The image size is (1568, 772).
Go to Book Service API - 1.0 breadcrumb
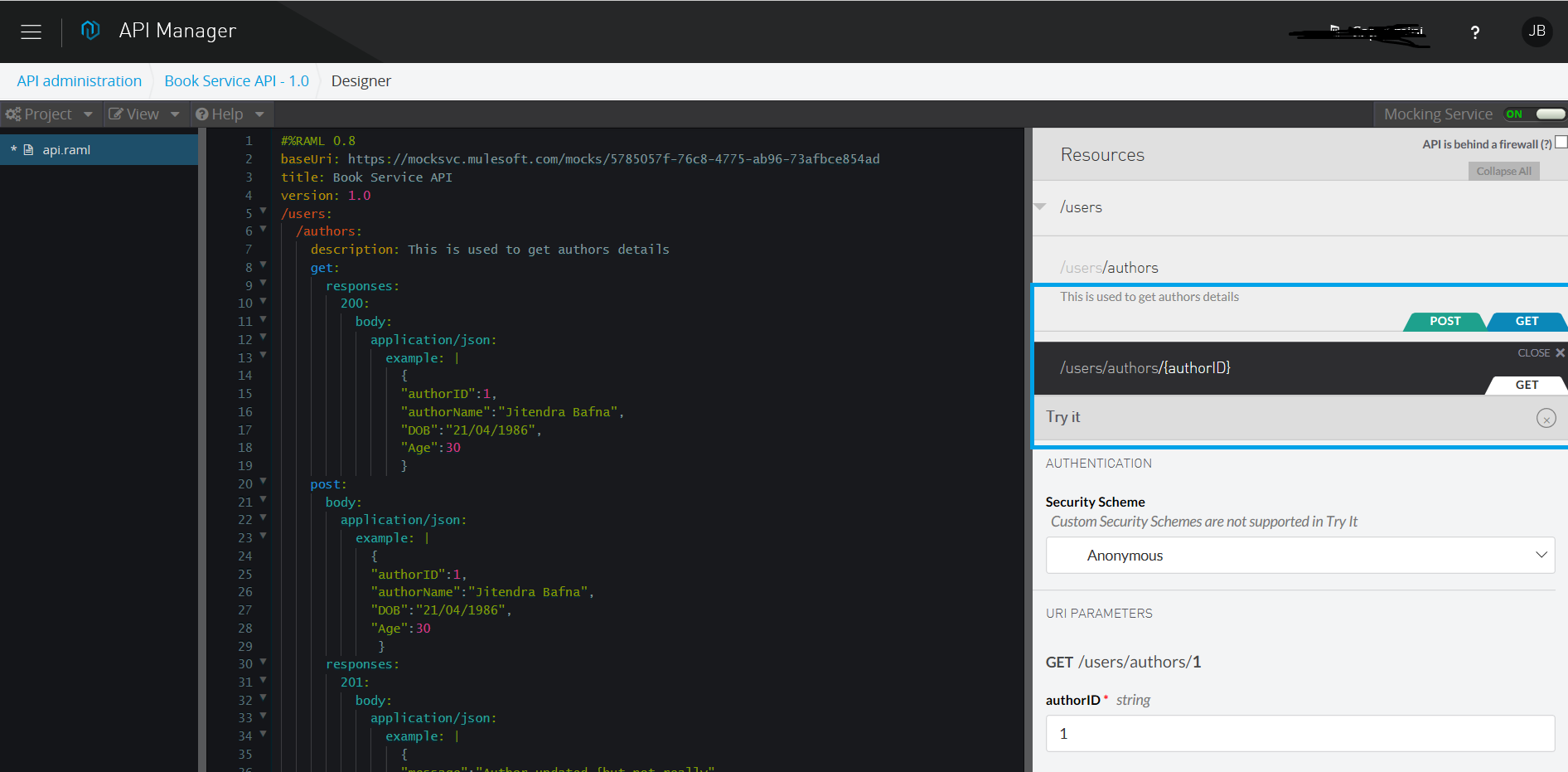pos(236,81)
